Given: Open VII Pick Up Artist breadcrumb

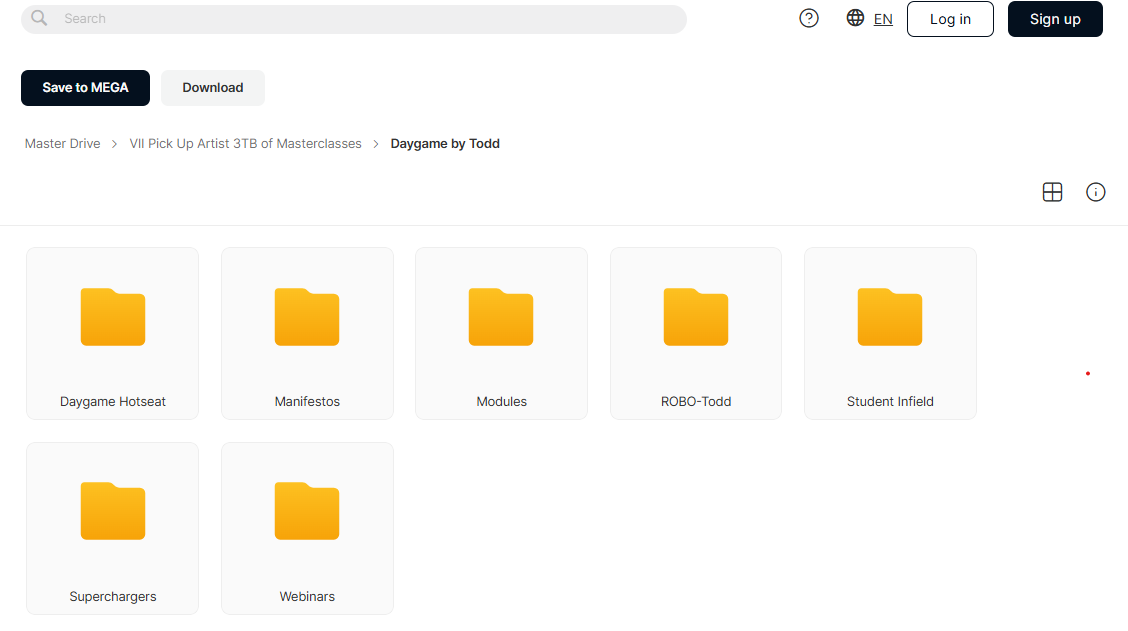Looking at the screenshot, I should coord(245,144).
